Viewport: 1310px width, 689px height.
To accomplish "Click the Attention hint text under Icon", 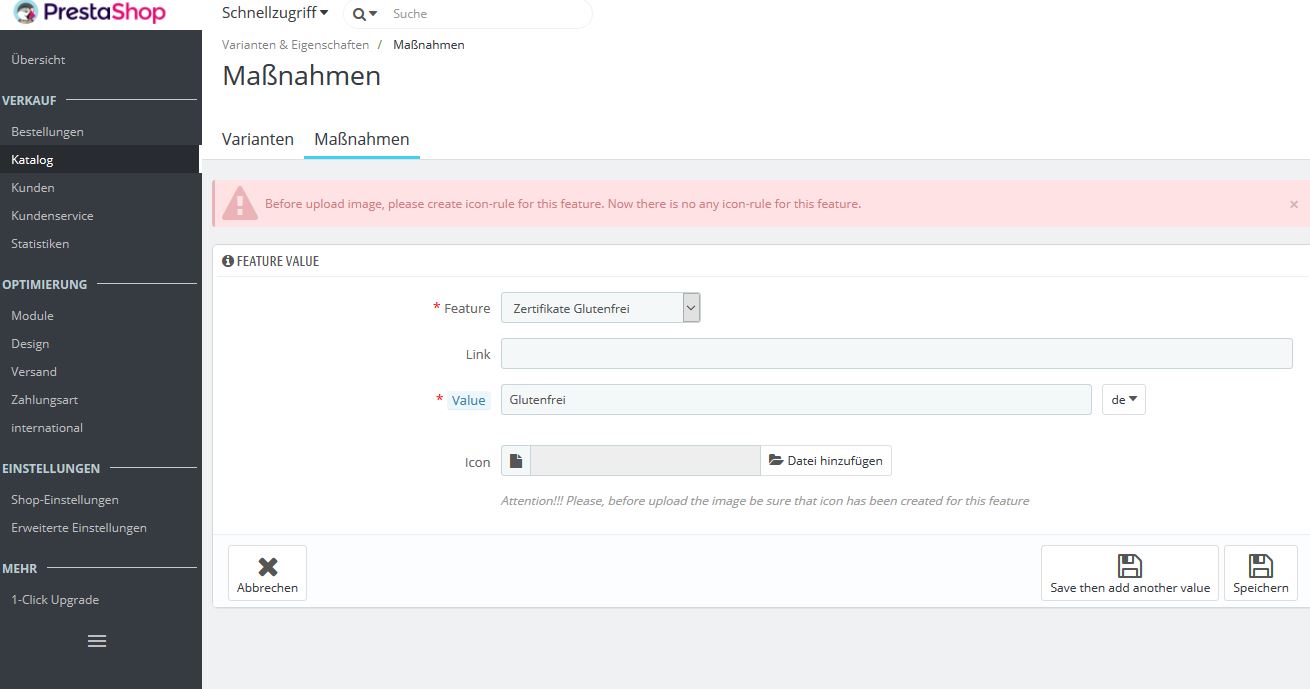I will [x=765, y=501].
